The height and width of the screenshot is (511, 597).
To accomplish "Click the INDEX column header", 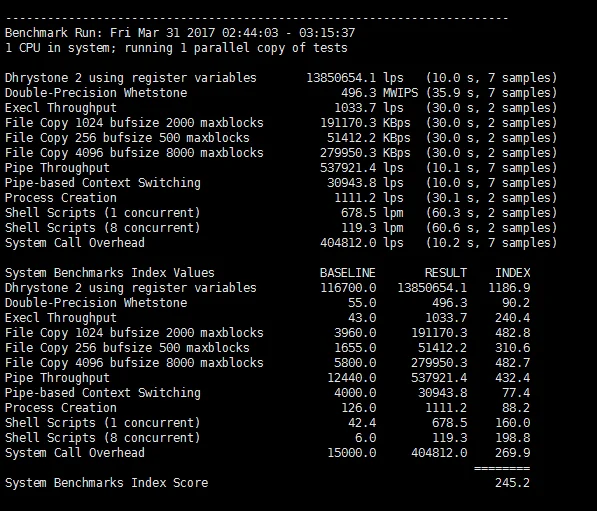I will pyautogui.click(x=512, y=273).
